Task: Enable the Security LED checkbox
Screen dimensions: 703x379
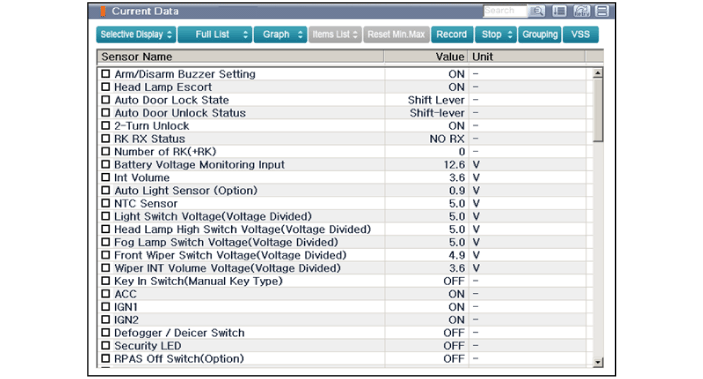Action: (x=105, y=345)
